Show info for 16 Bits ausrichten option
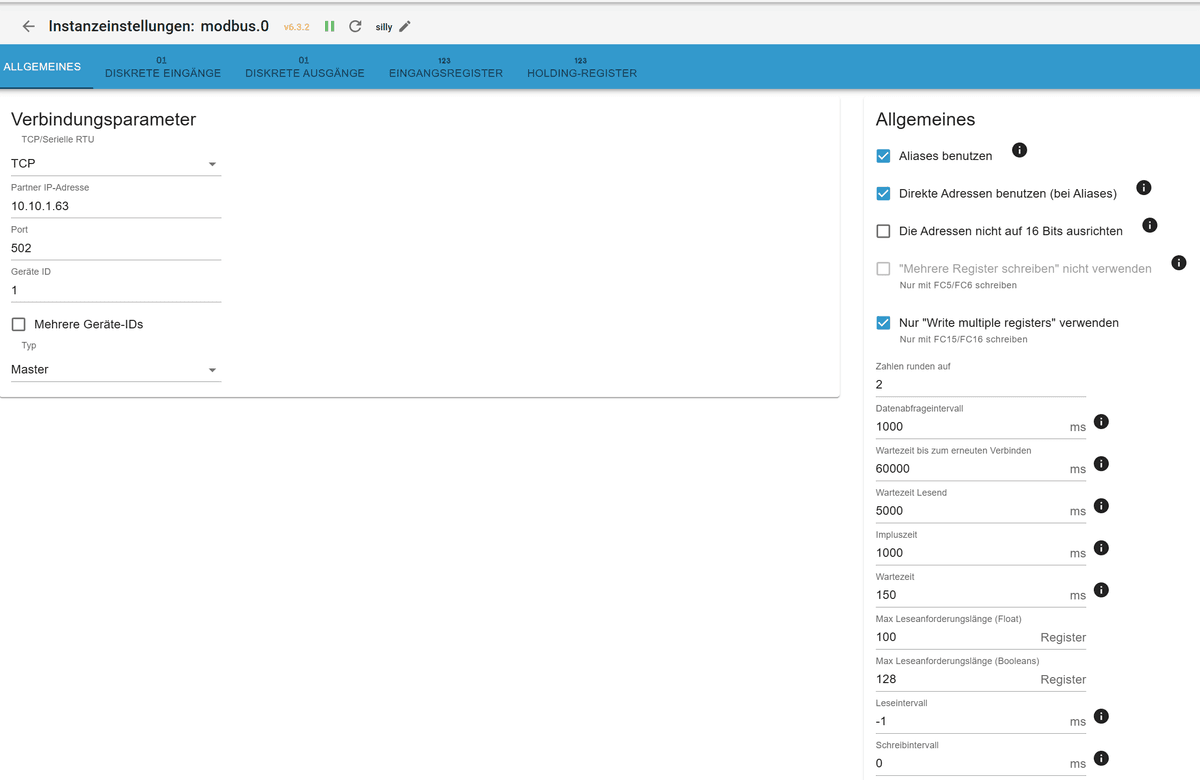The width and height of the screenshot is (1200, 780). click(1150, 225)
